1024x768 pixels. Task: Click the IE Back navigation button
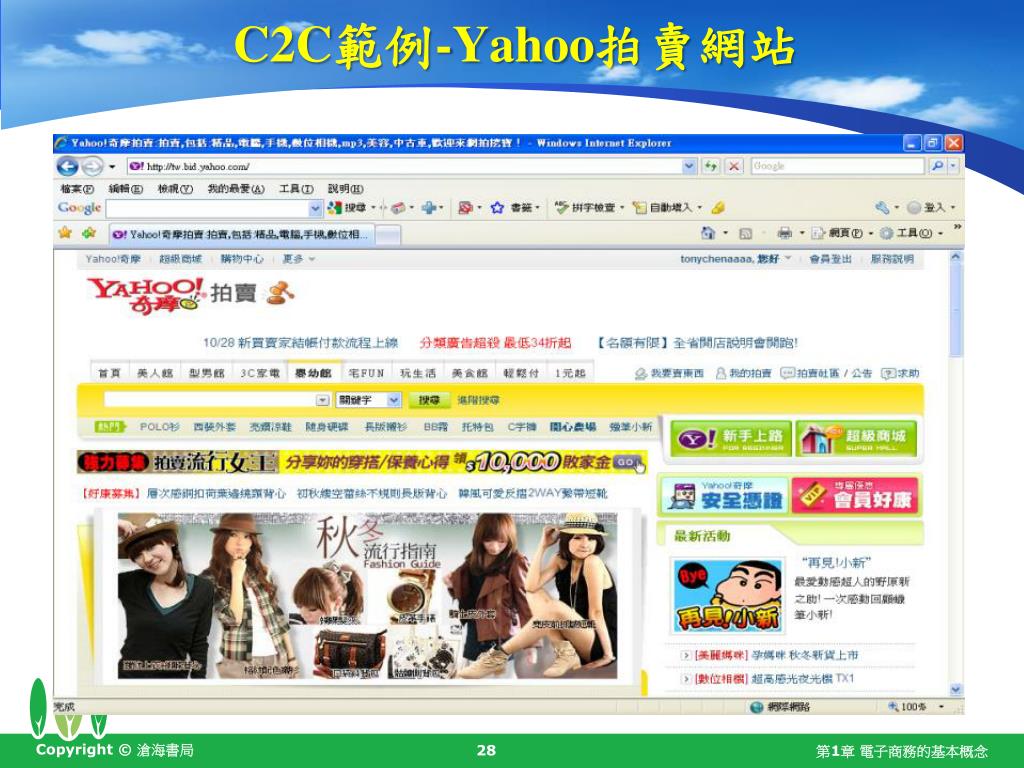pos(67,167)
